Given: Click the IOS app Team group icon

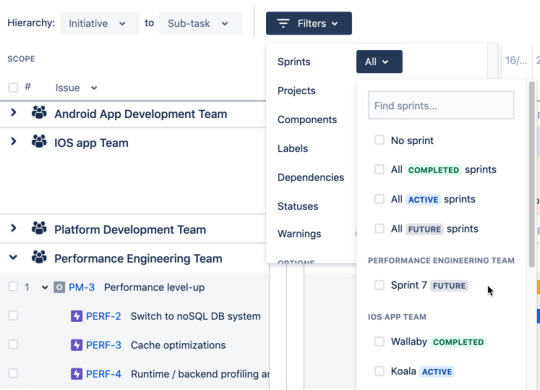Looking at the screenshot, I should tap(39, 141).
